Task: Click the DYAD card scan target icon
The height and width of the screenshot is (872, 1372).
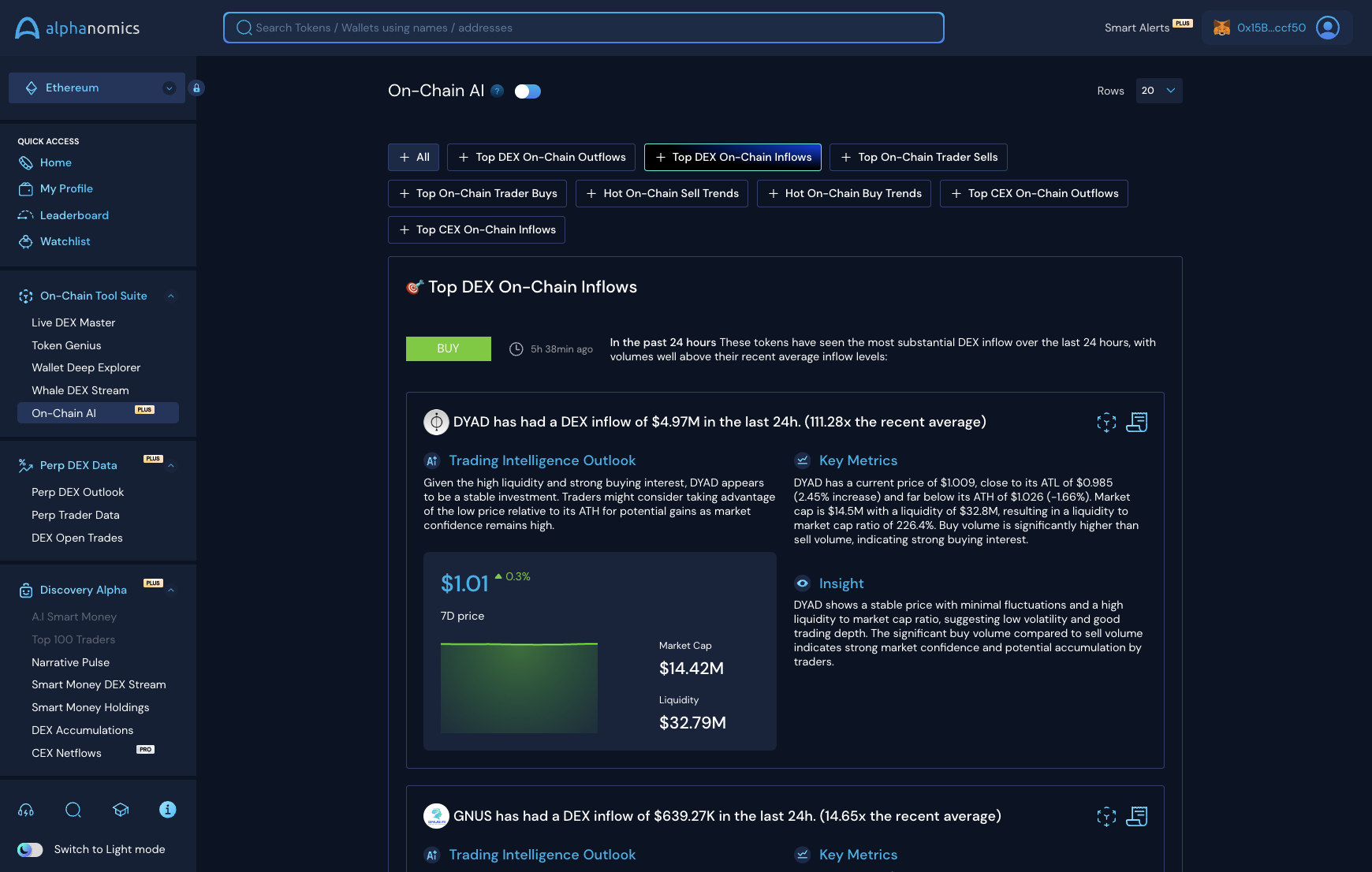Action: point(1106,423)
